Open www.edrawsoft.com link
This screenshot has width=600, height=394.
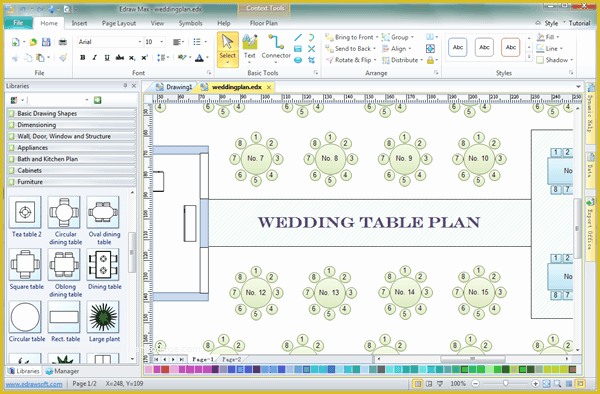pos(34,384)
